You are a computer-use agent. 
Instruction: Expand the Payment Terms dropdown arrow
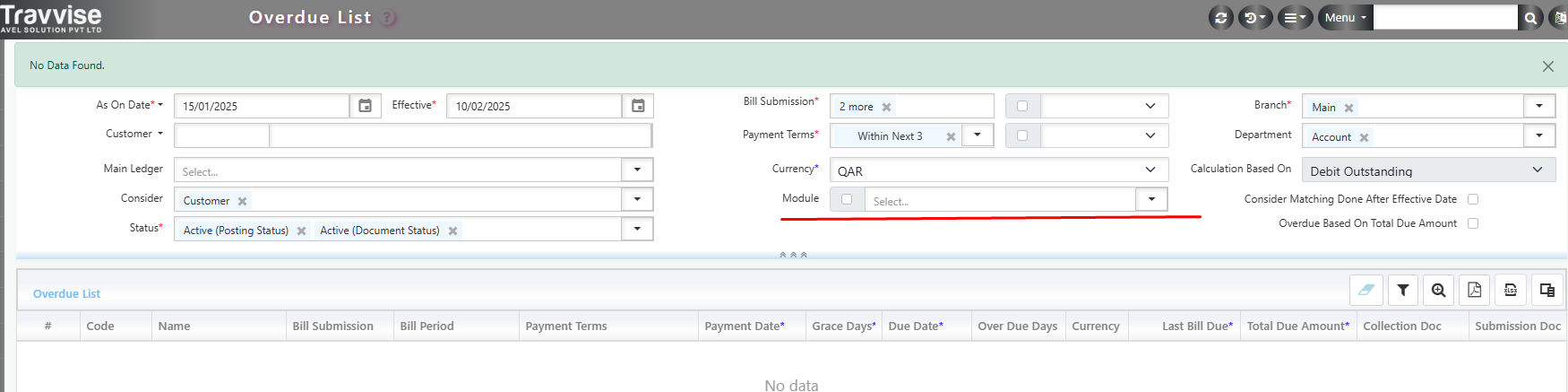tap(978, 135)
